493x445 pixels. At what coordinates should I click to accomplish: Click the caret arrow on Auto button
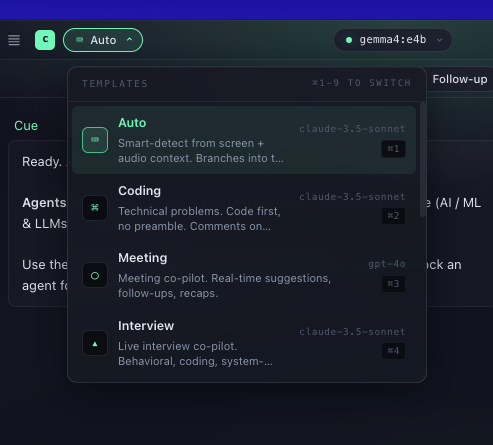(129, 39)
